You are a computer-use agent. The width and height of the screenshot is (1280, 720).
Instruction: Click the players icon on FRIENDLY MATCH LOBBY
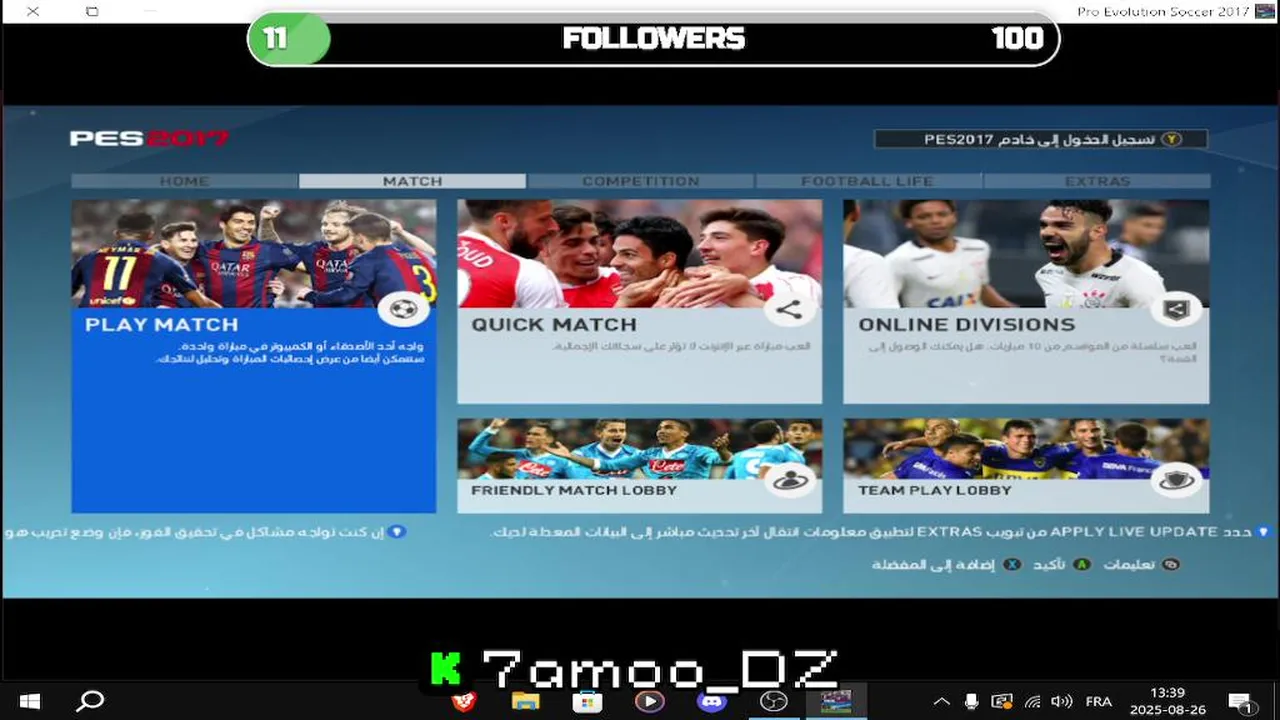pos(790,481)
